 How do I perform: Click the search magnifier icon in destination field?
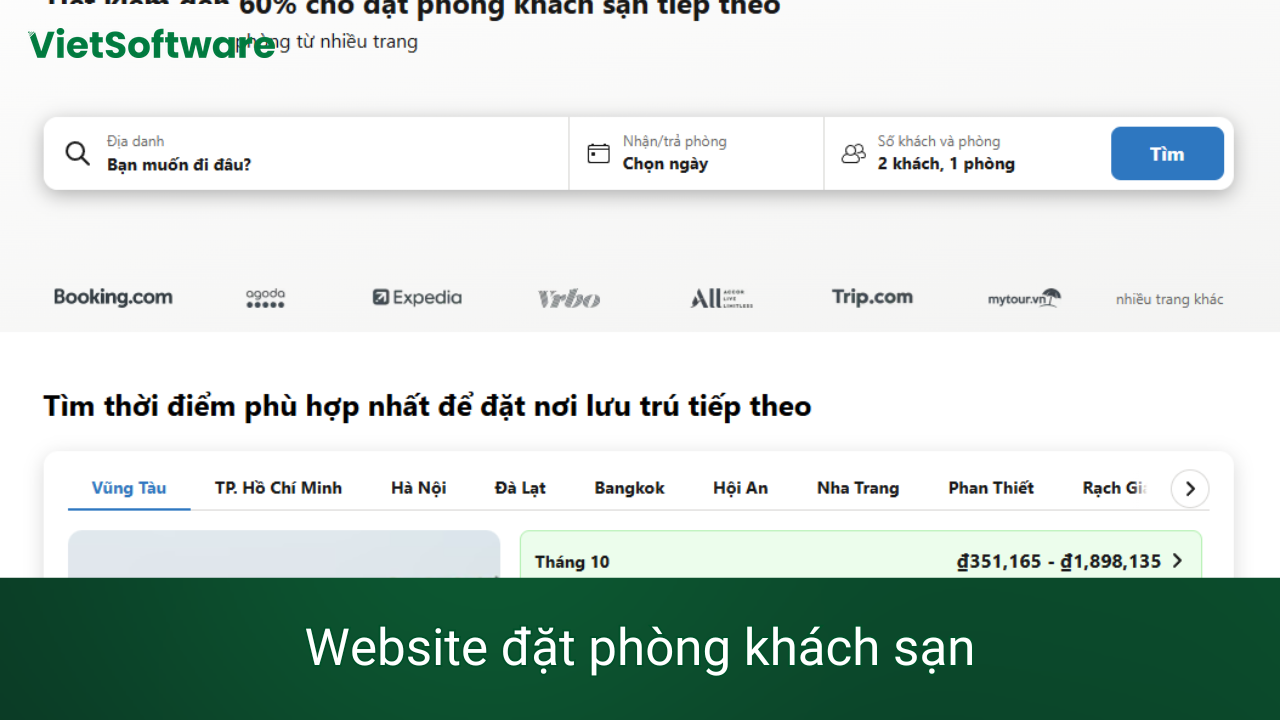77,153
